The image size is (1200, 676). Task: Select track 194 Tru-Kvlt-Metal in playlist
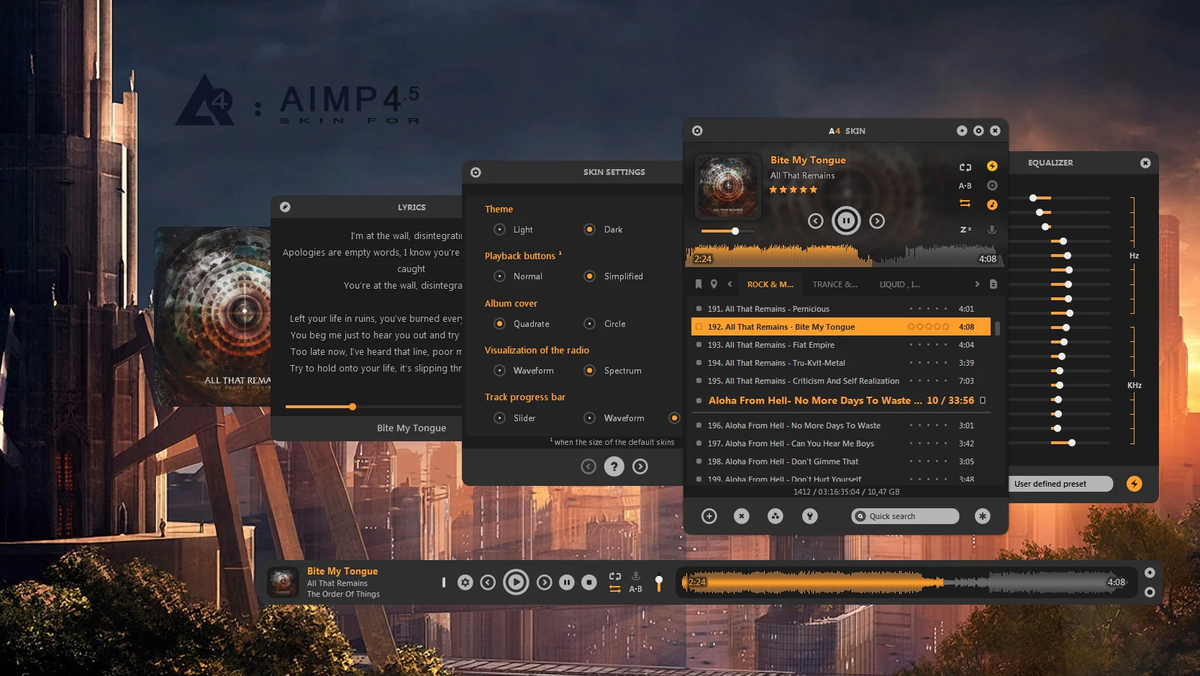(x=842, y=363)
